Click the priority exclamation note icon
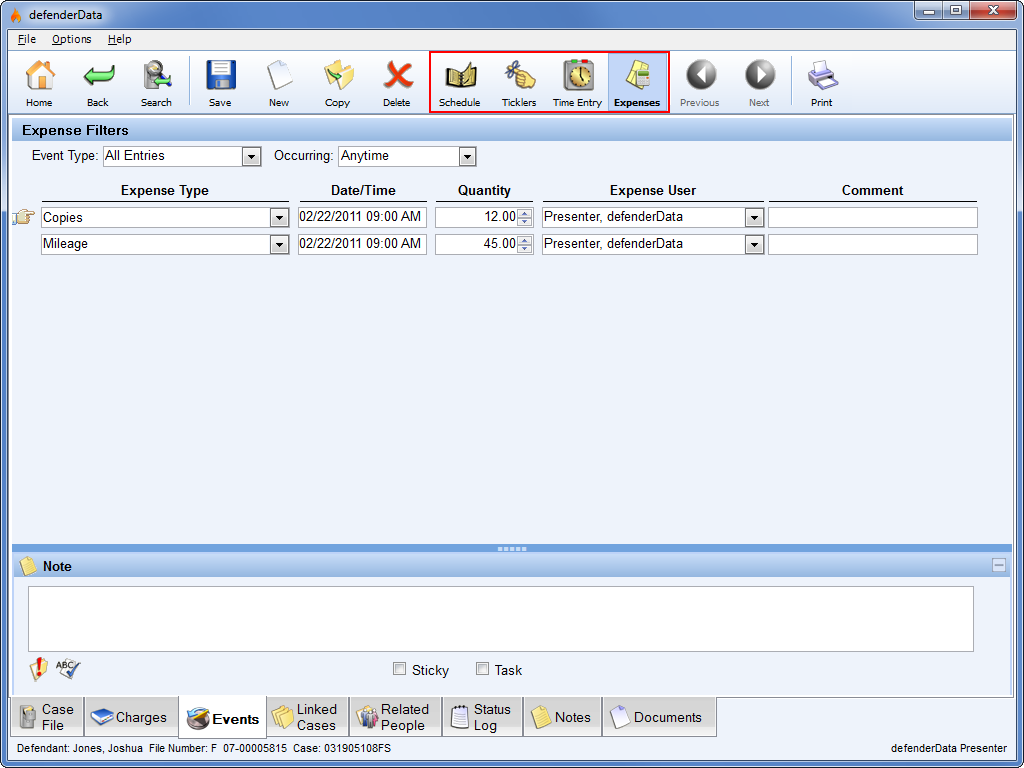Screen dimensions: 1024x768 coord(39,669)
